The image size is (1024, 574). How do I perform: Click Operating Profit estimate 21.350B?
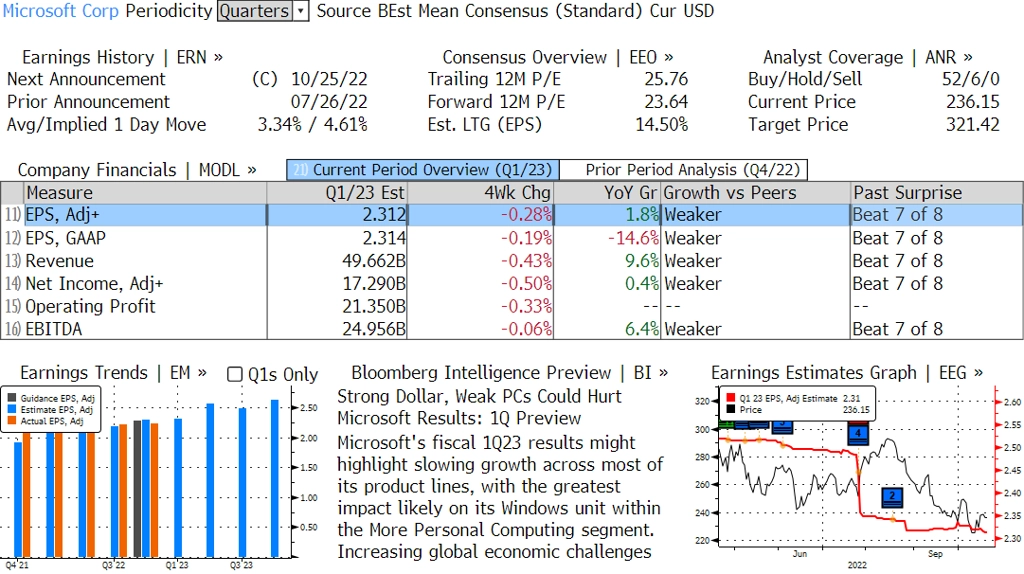coord(374,306)
